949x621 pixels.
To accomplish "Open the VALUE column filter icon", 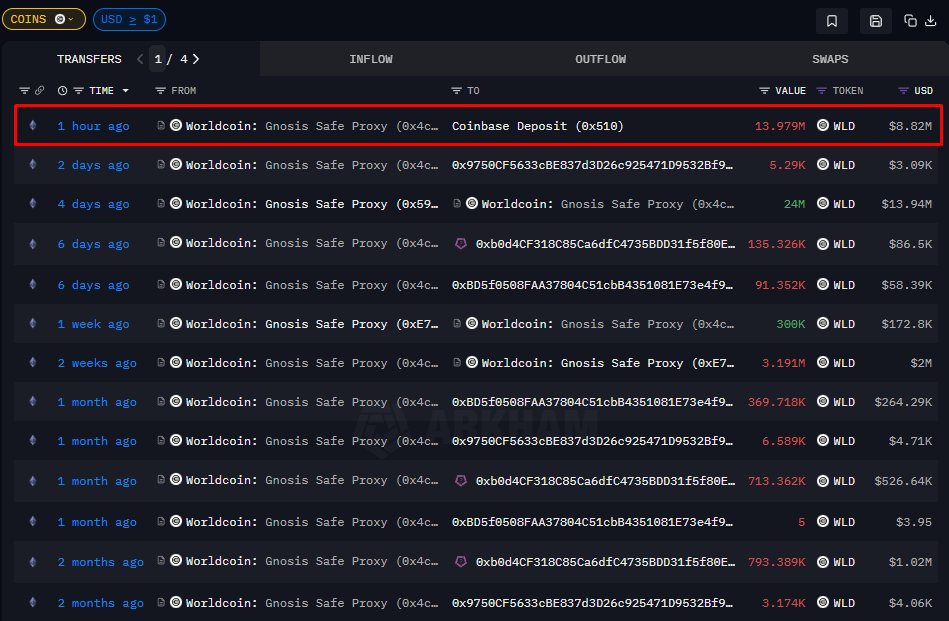I will pyautogui.click(x=765, y=91).
